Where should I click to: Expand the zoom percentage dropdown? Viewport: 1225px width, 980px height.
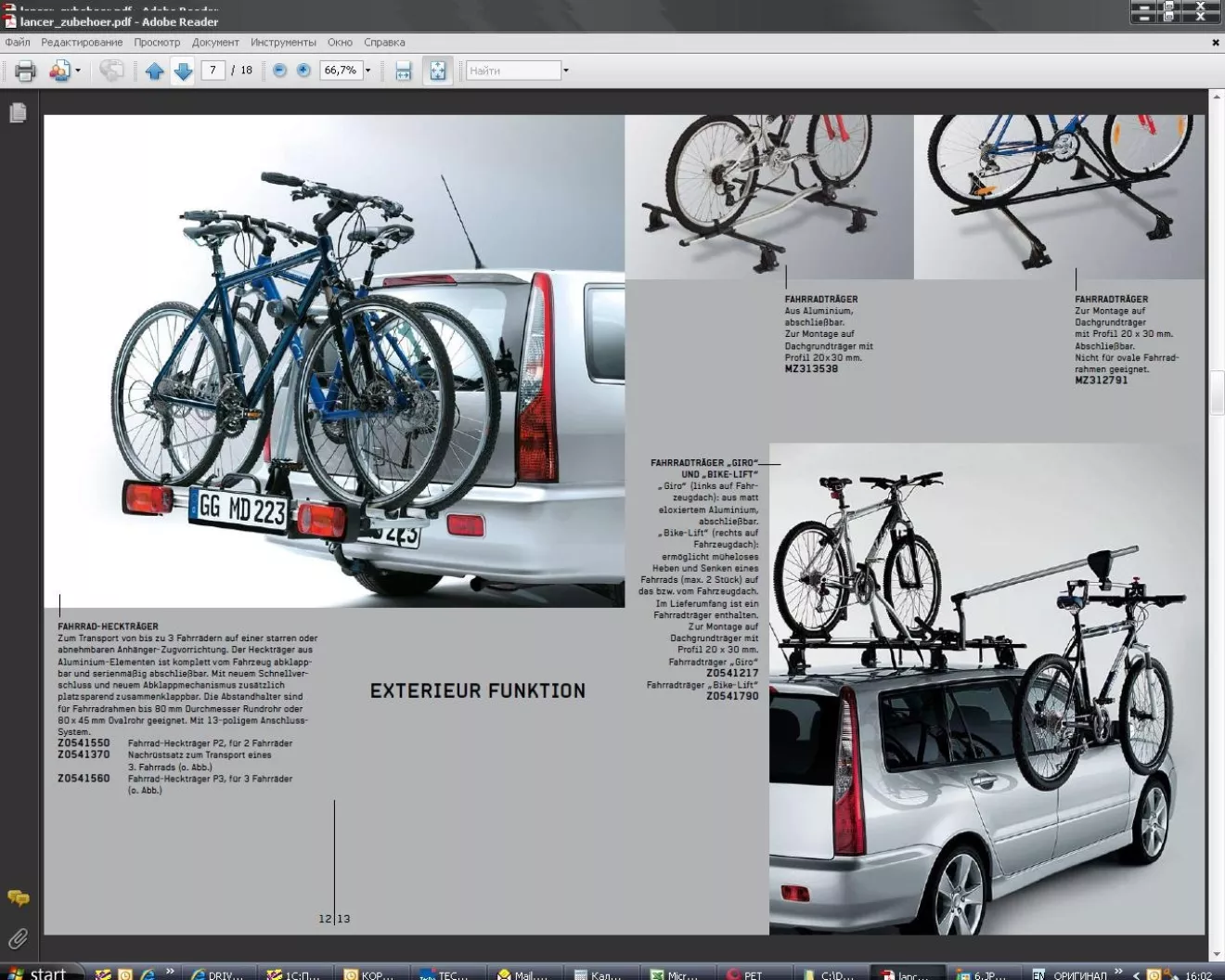367,71
